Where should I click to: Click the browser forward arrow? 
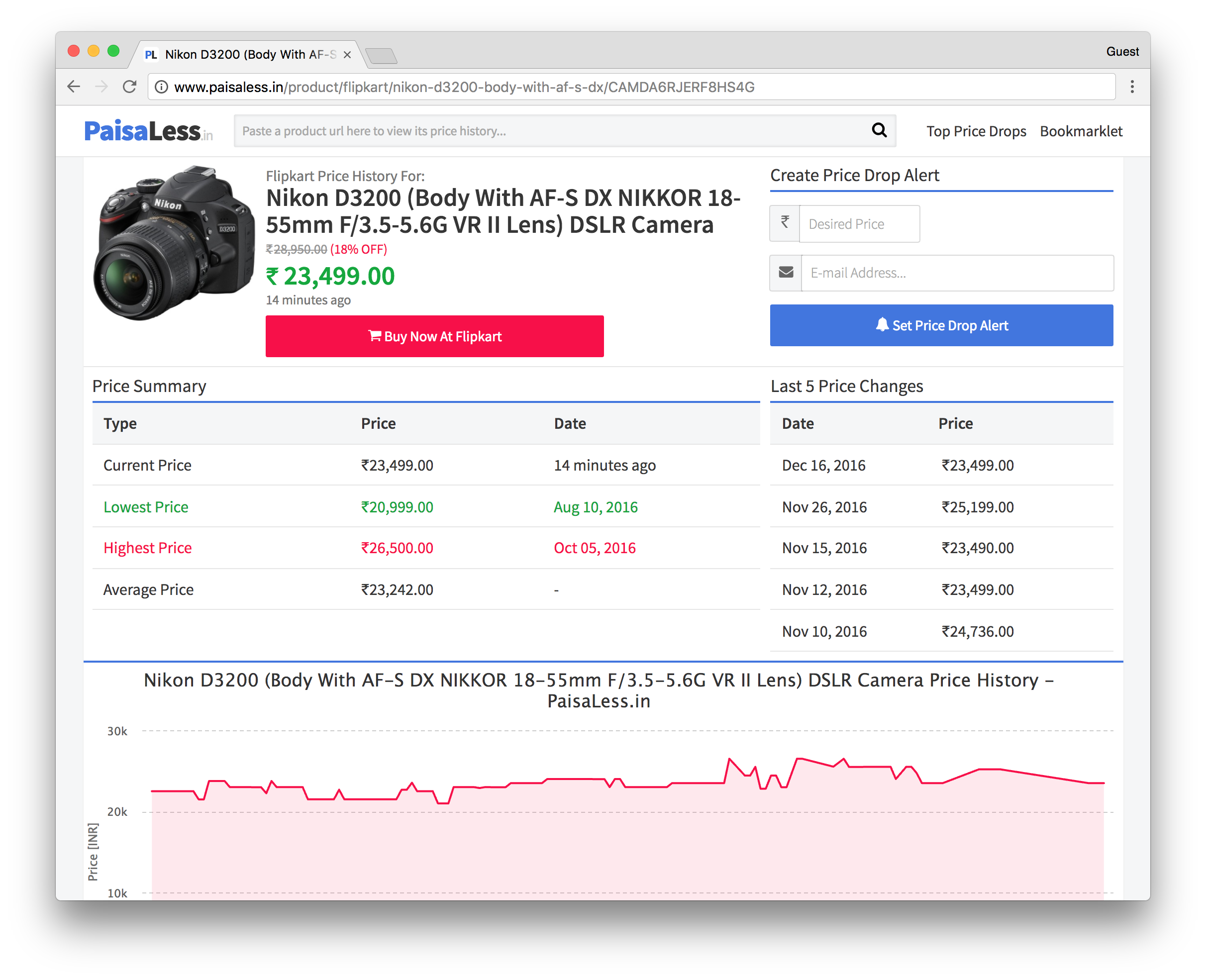[x=101, y=87]
